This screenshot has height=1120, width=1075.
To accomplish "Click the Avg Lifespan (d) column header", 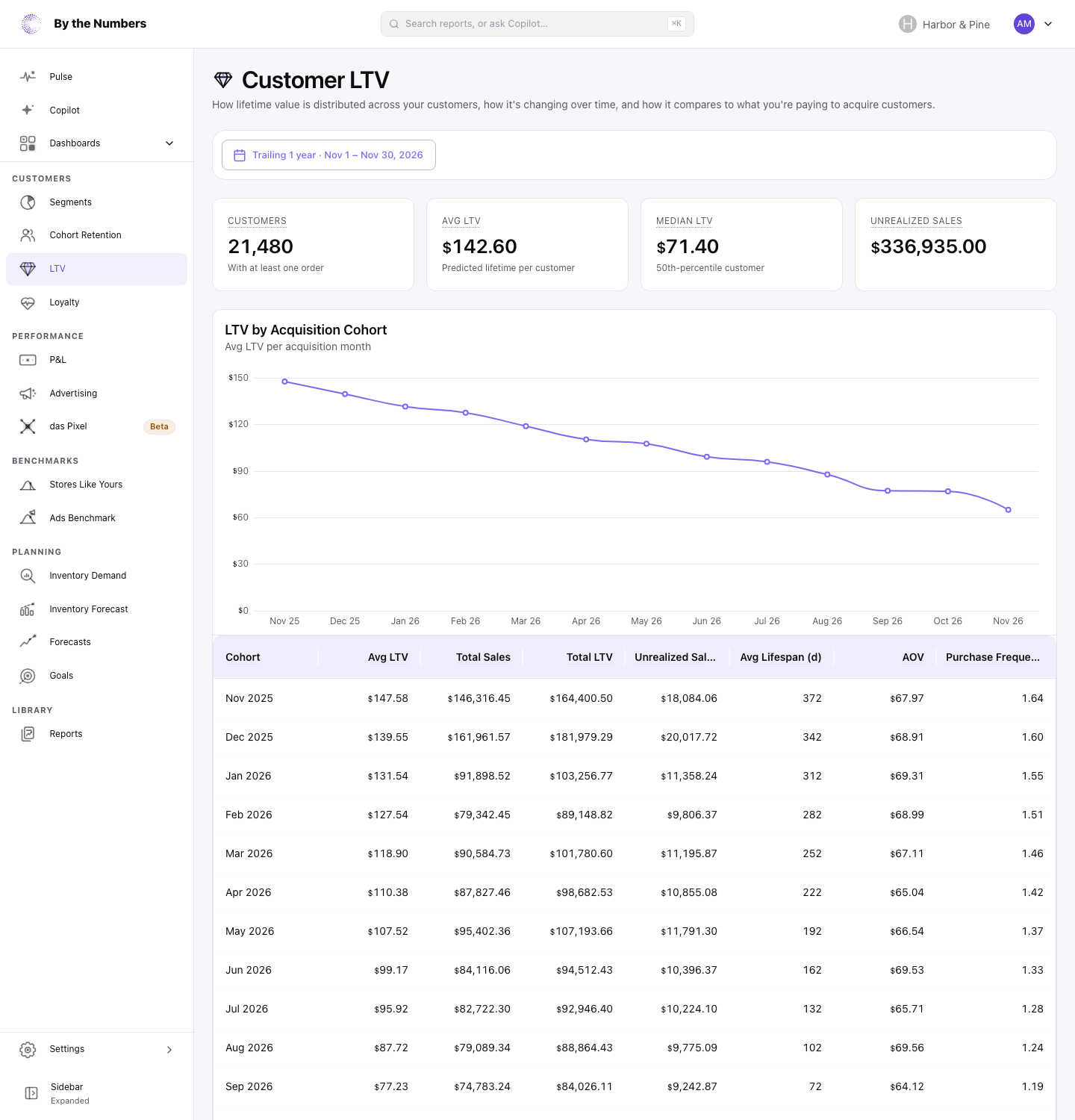I will point(781,657).
